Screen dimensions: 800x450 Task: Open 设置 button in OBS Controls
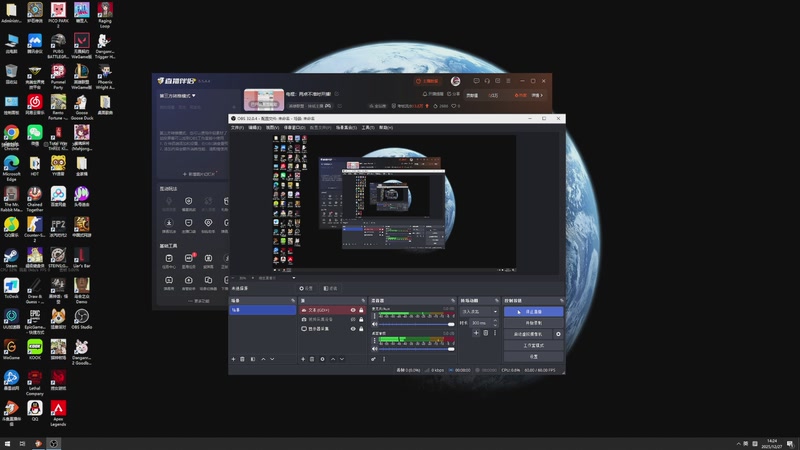(534, 357)
